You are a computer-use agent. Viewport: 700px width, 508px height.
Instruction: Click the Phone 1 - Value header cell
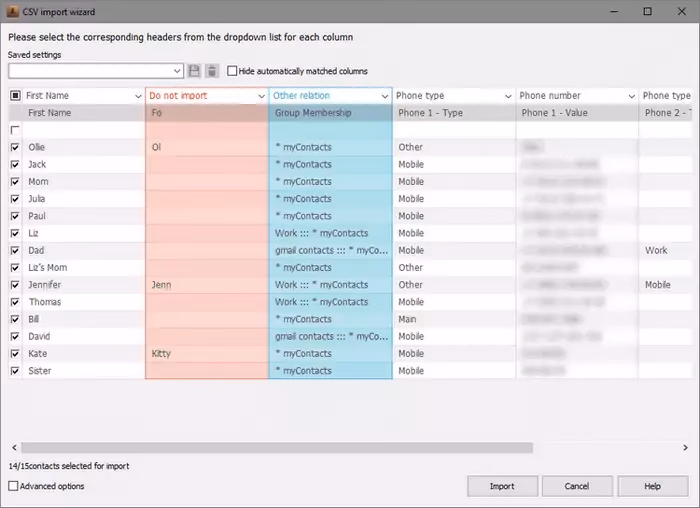pos(577,113)
